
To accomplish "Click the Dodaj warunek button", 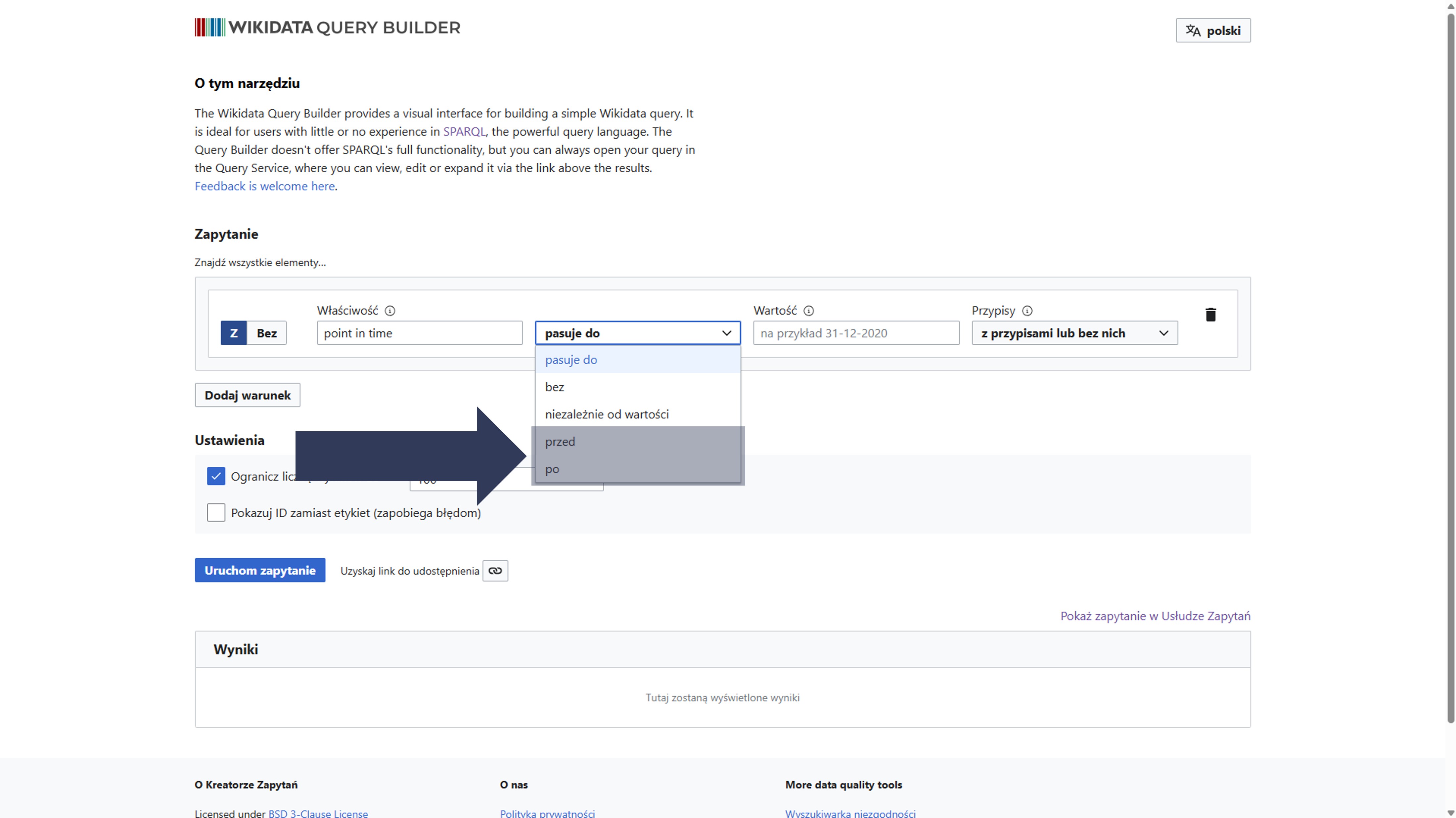I will click(248, 396).
